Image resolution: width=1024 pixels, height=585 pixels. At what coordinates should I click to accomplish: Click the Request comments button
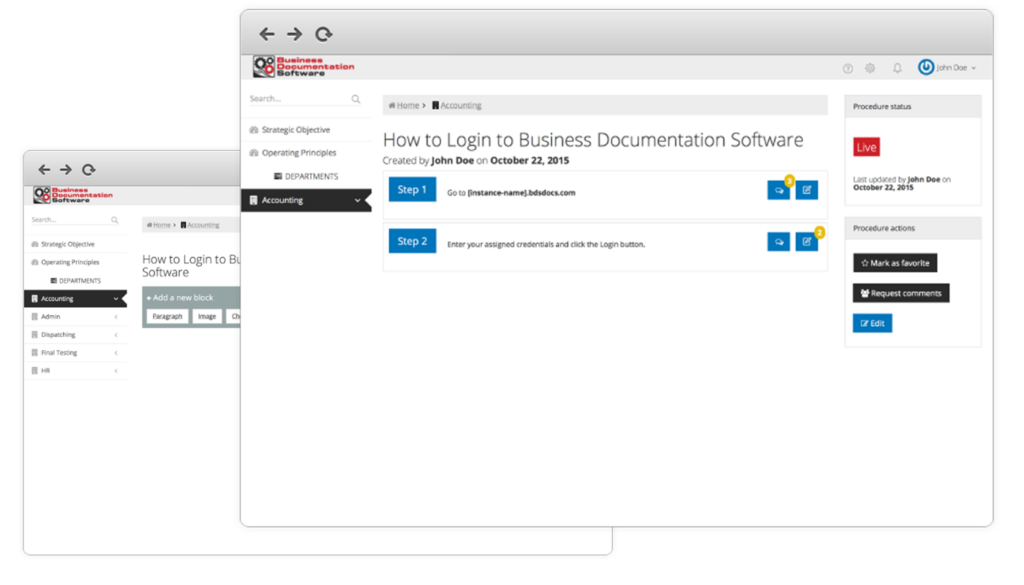901,293
